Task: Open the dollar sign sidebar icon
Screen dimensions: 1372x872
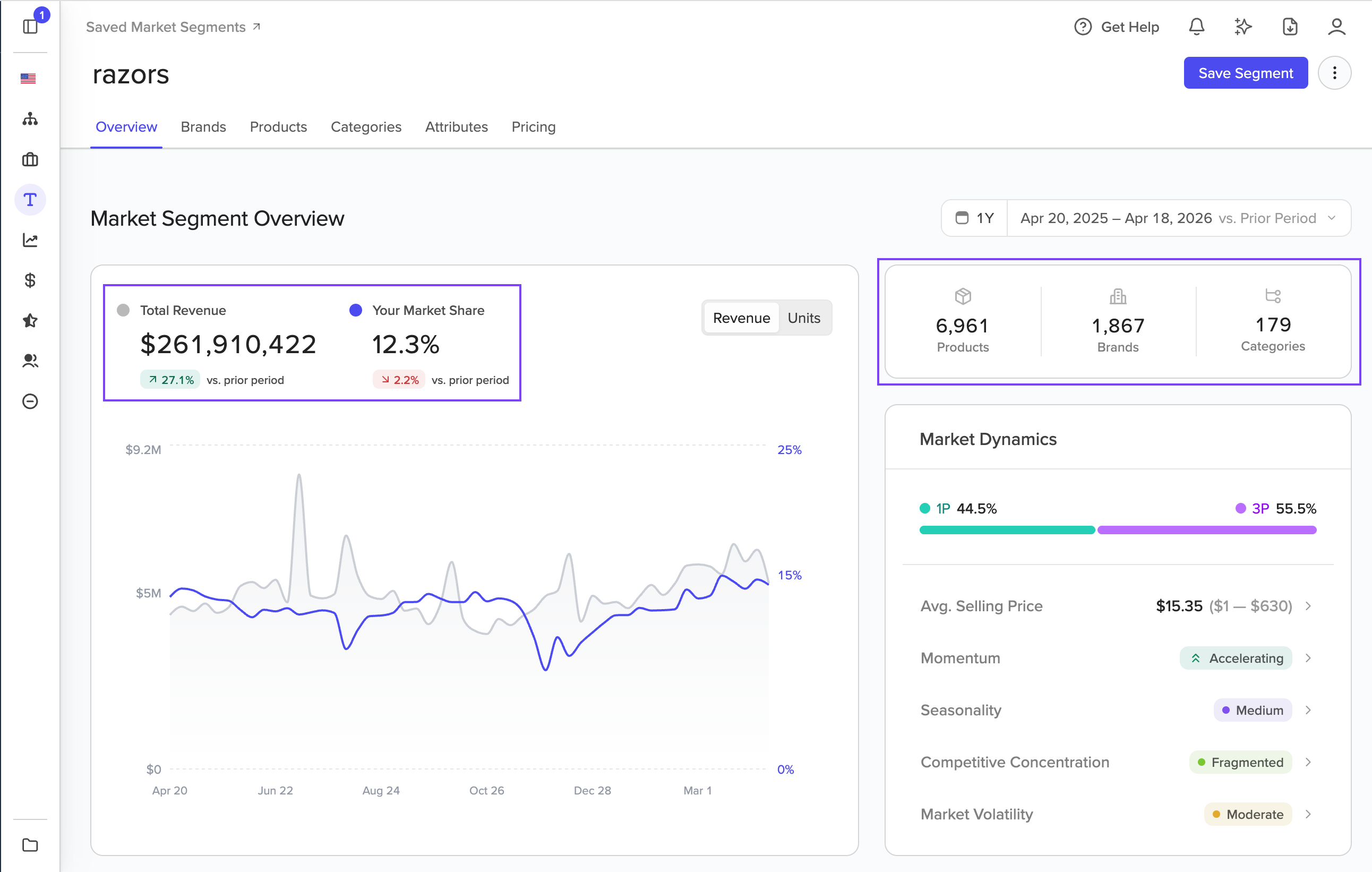Action: coord(30,280)
